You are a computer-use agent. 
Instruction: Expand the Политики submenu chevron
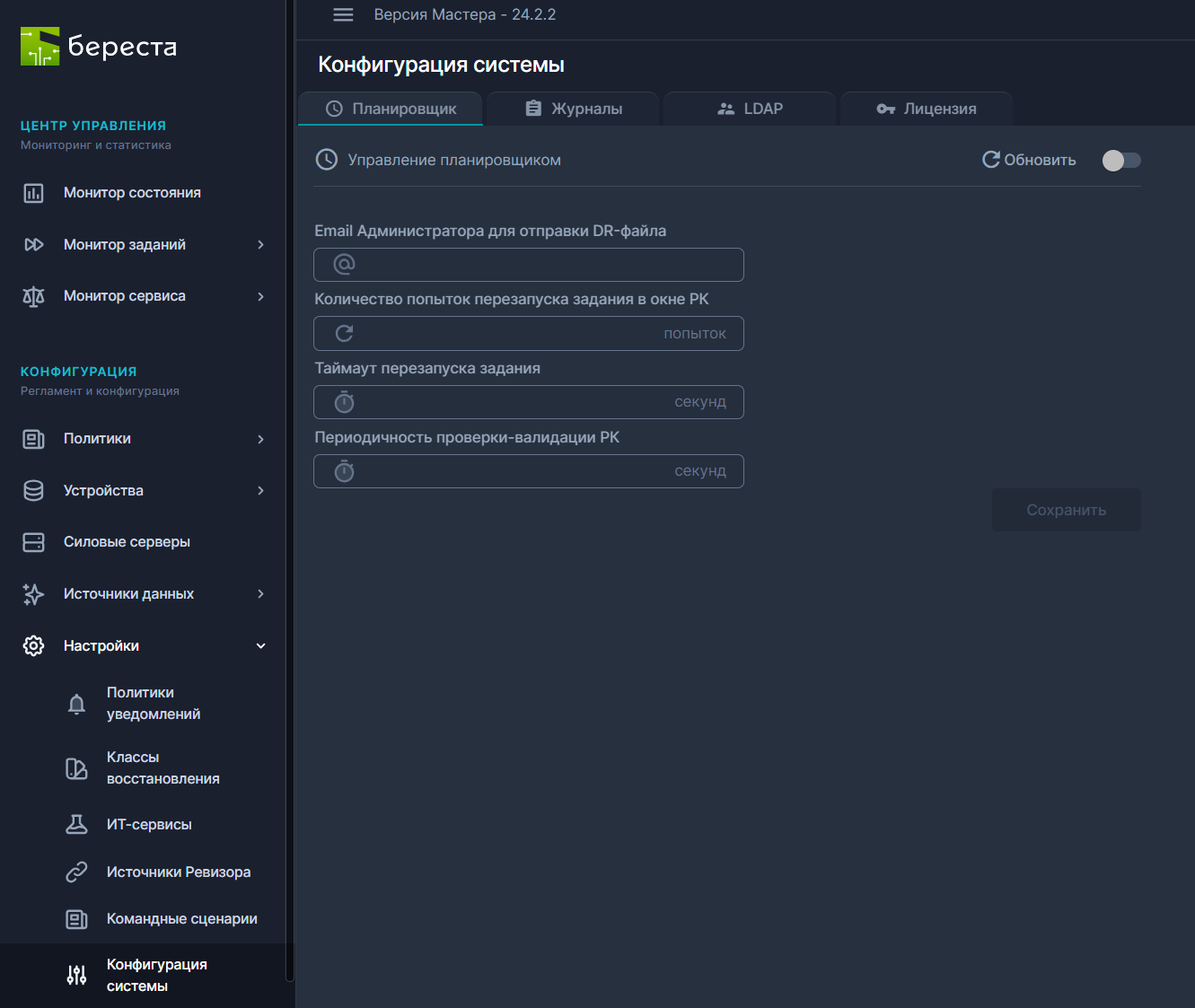[260, 439]
